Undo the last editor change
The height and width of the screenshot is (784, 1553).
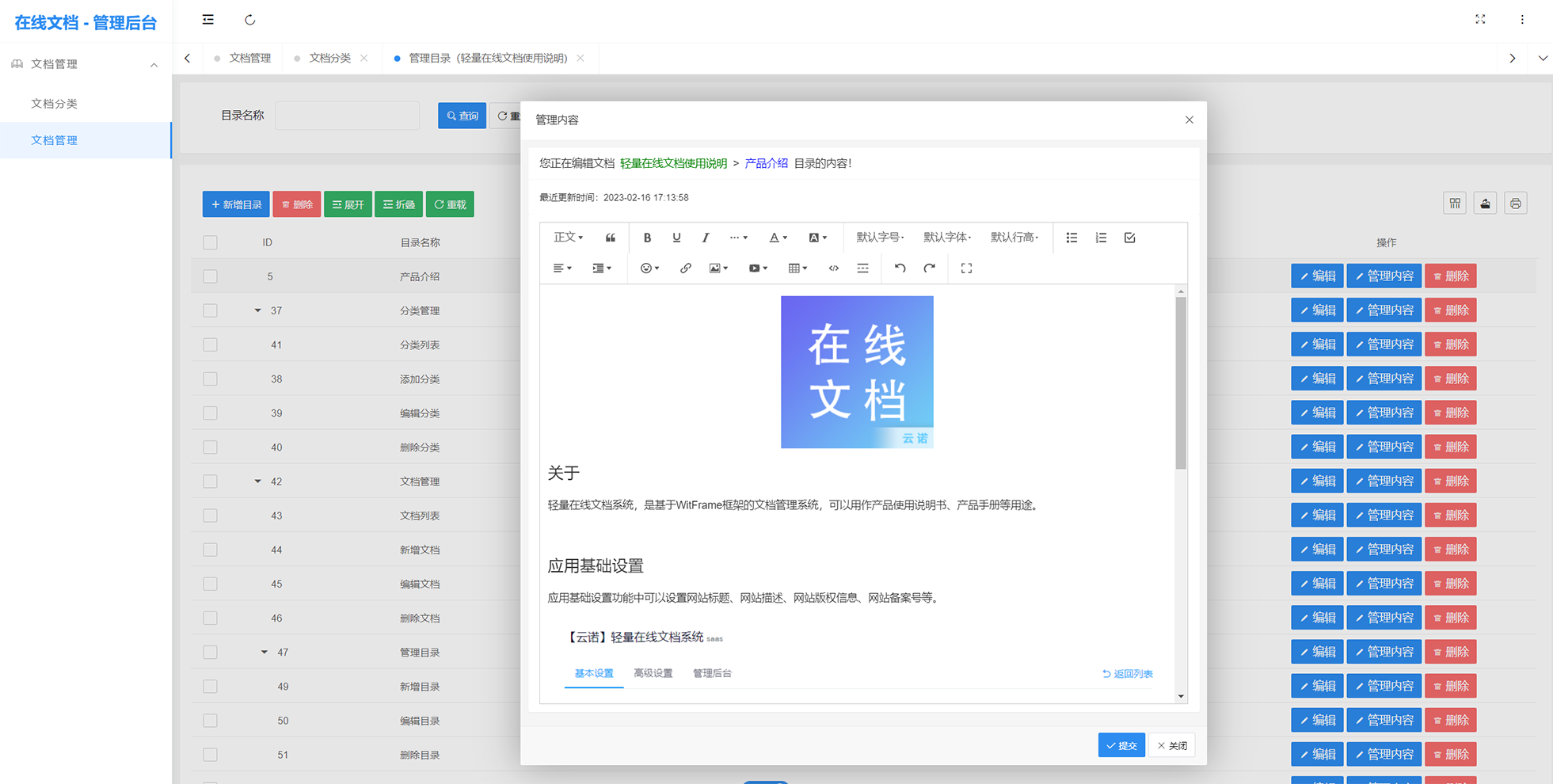(x=900, y=268)
